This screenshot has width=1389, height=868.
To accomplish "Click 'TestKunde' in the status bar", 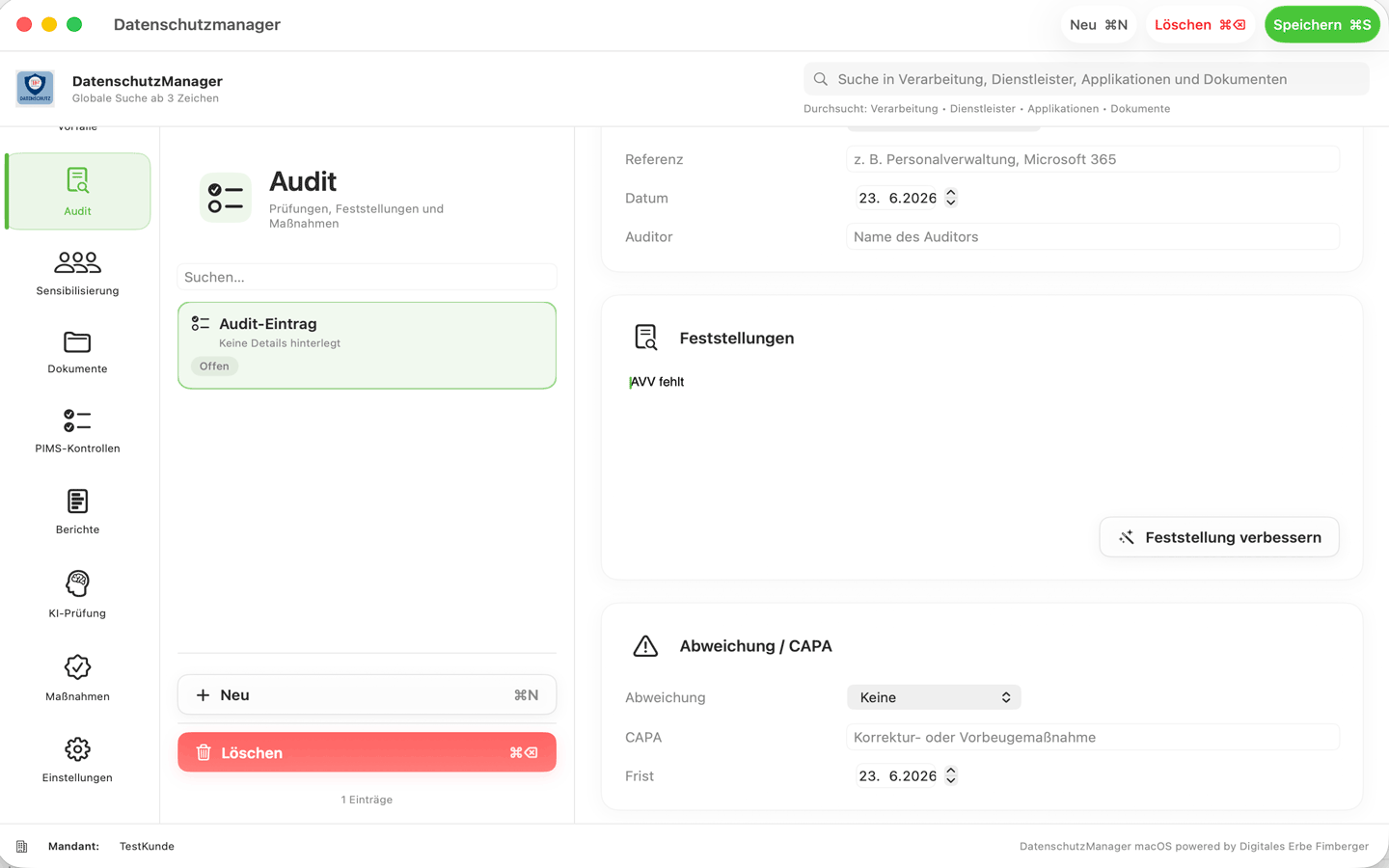I will click(147, 847).
